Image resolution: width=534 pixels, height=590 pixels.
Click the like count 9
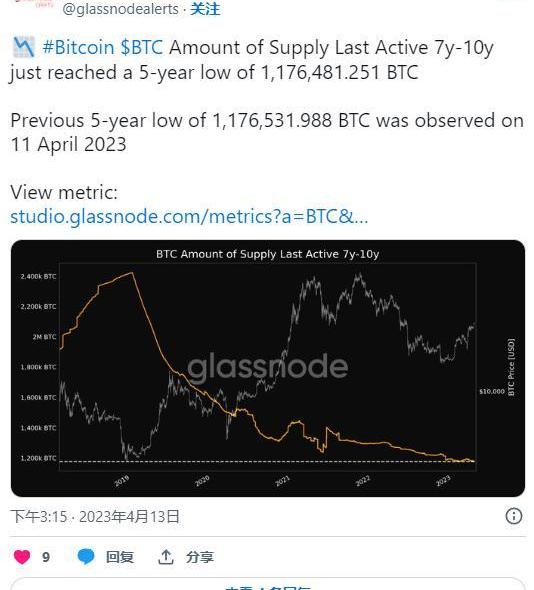click(x=46, y=557)
